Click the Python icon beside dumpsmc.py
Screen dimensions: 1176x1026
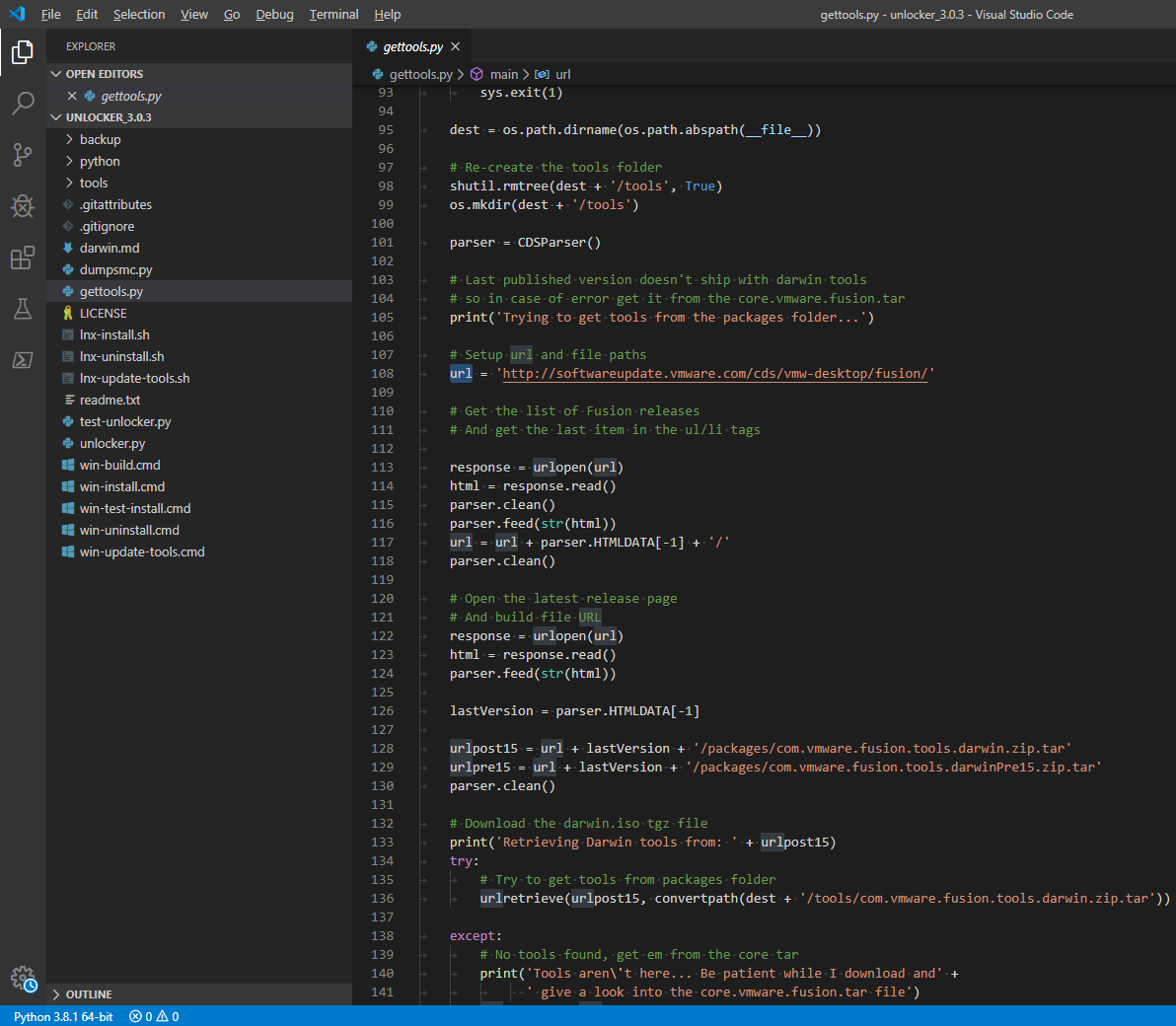(67, 269)
